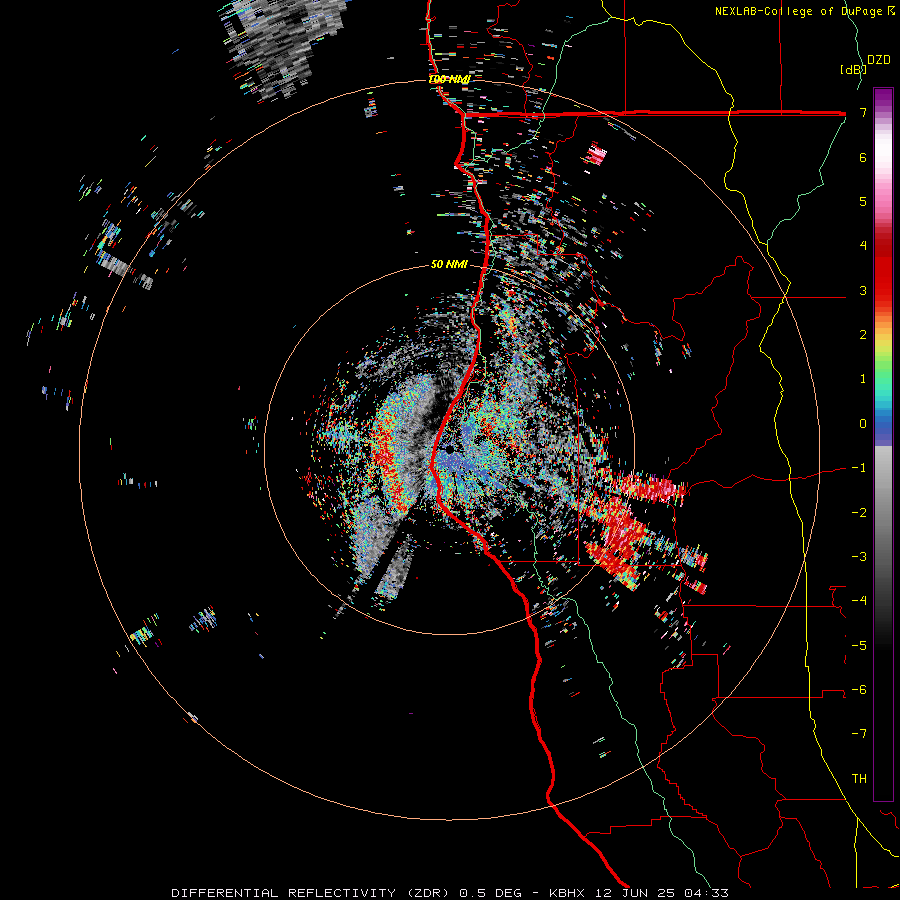This screenshot has width=900, height=900.
Task: Click the 50 NMI range ring label
Action: pos(449,264)
